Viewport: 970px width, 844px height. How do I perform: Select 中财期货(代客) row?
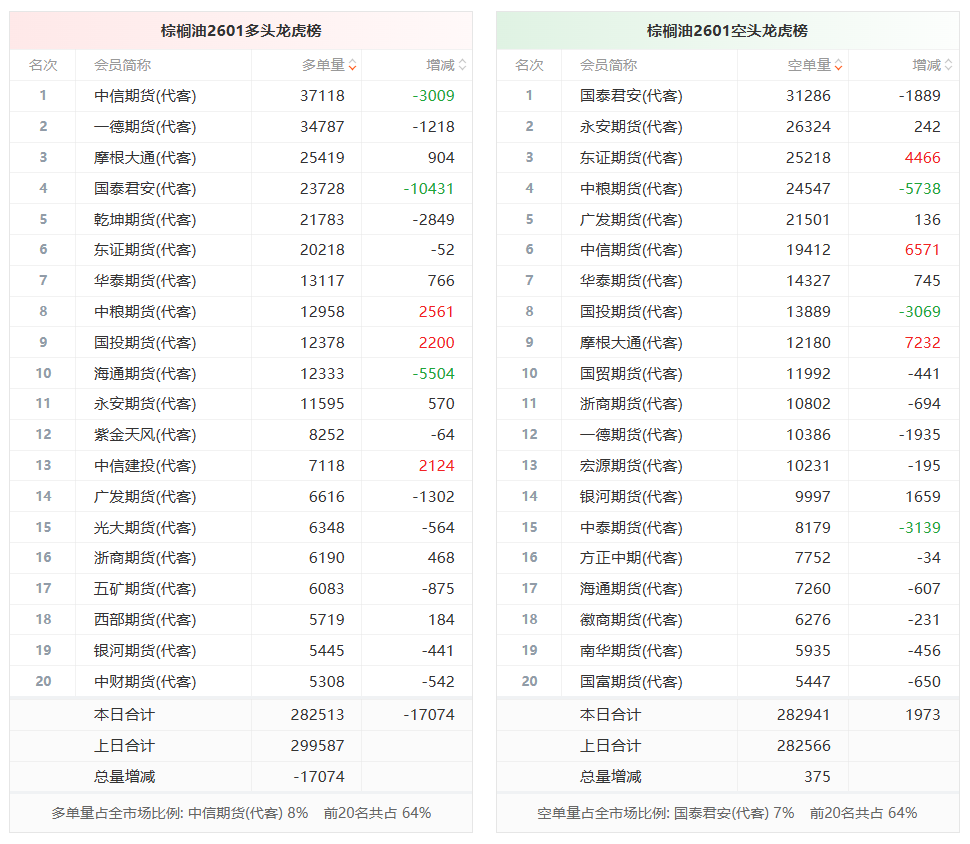(241, 682)
